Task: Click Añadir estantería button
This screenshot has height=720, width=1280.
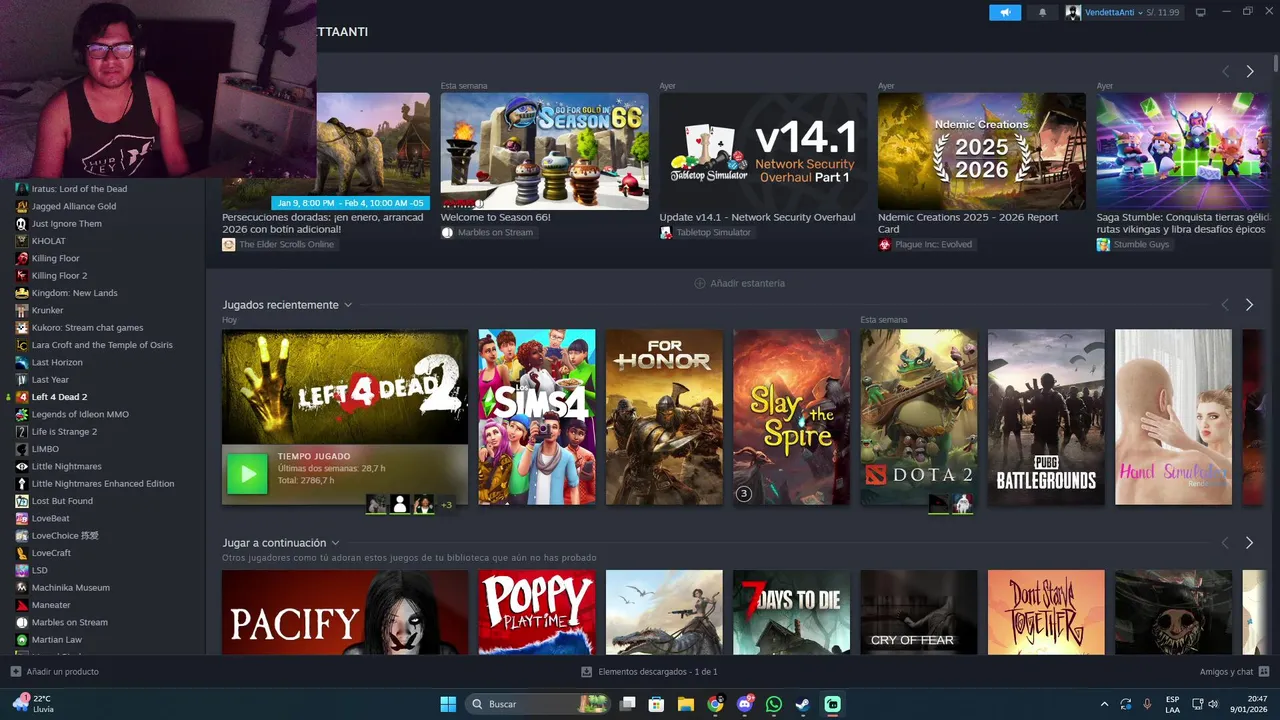Action: [x=740, y=283]
